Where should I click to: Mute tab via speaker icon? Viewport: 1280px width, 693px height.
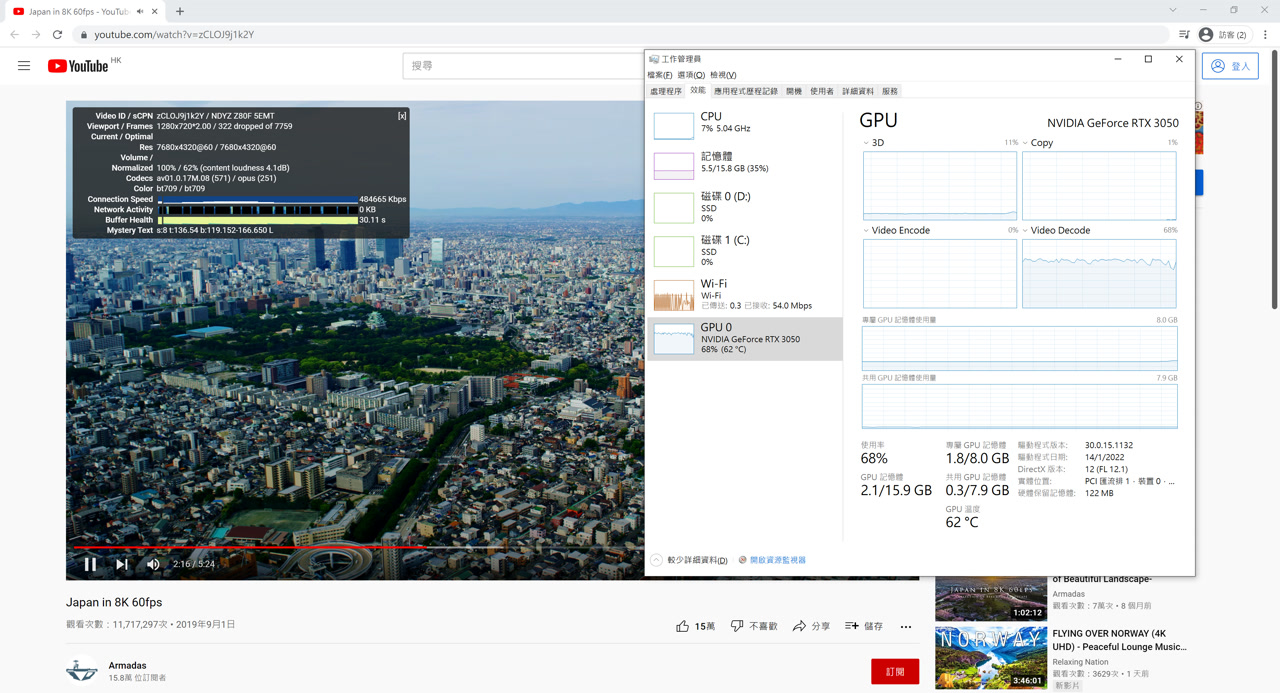click(x=140, y=11)
